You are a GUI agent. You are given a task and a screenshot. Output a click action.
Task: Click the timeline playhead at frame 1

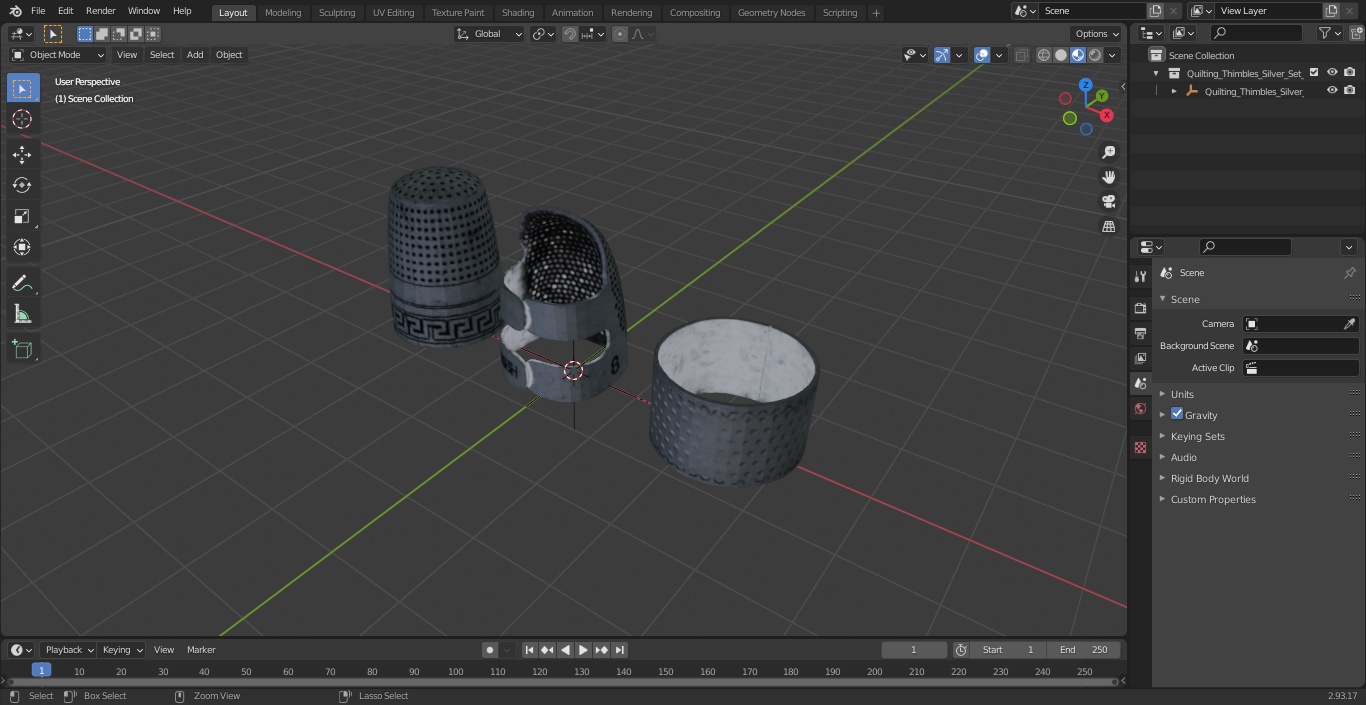click(41, 671)
